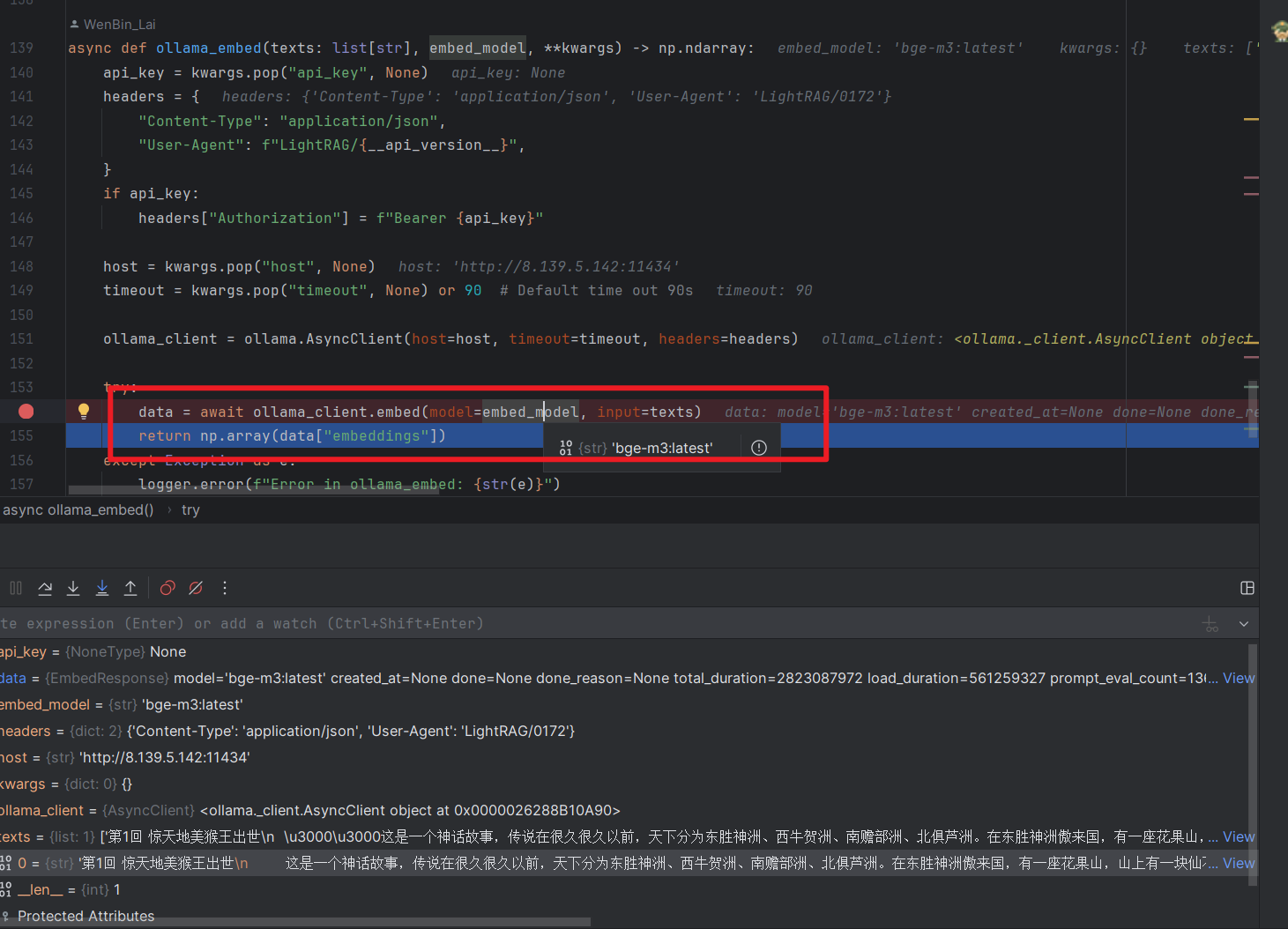Click author annotation WenBin_Lai
Screen dimensions: 1288x929
click(x=119, y=24)
